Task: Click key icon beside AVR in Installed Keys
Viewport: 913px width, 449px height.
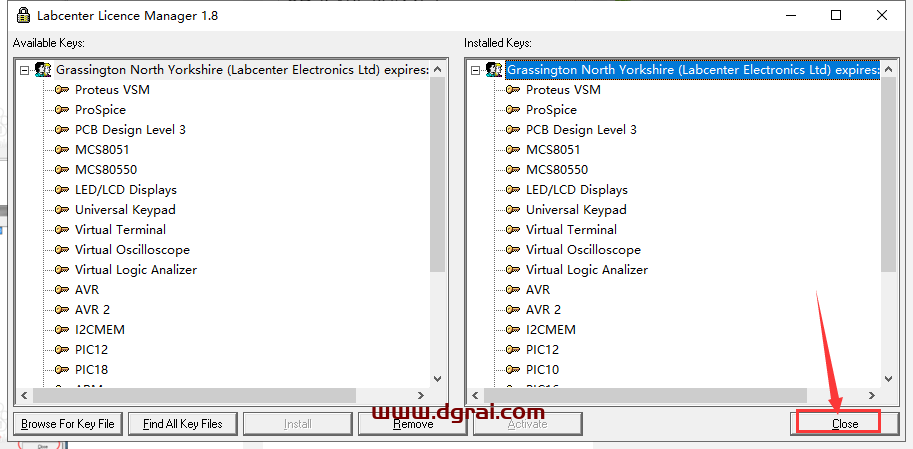Action: click(x=513, y=289)
